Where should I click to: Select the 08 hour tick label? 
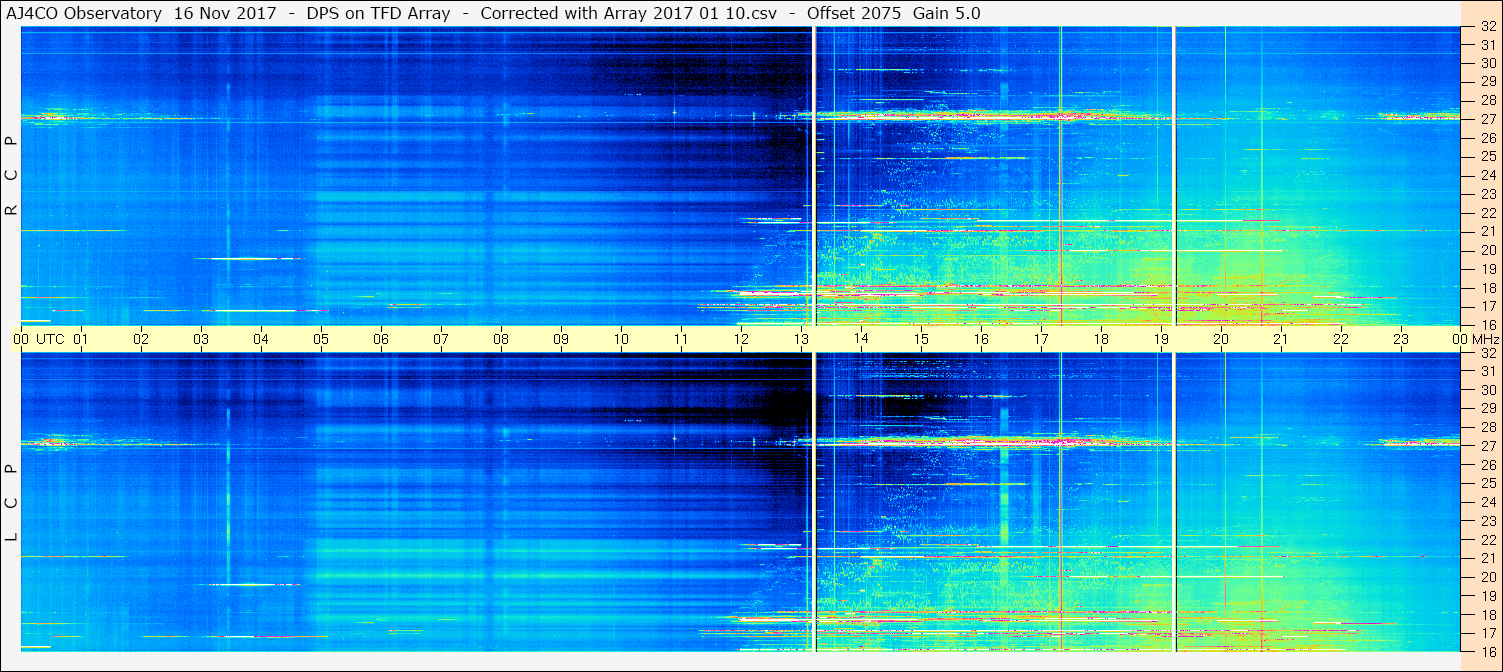coord(501,339)
